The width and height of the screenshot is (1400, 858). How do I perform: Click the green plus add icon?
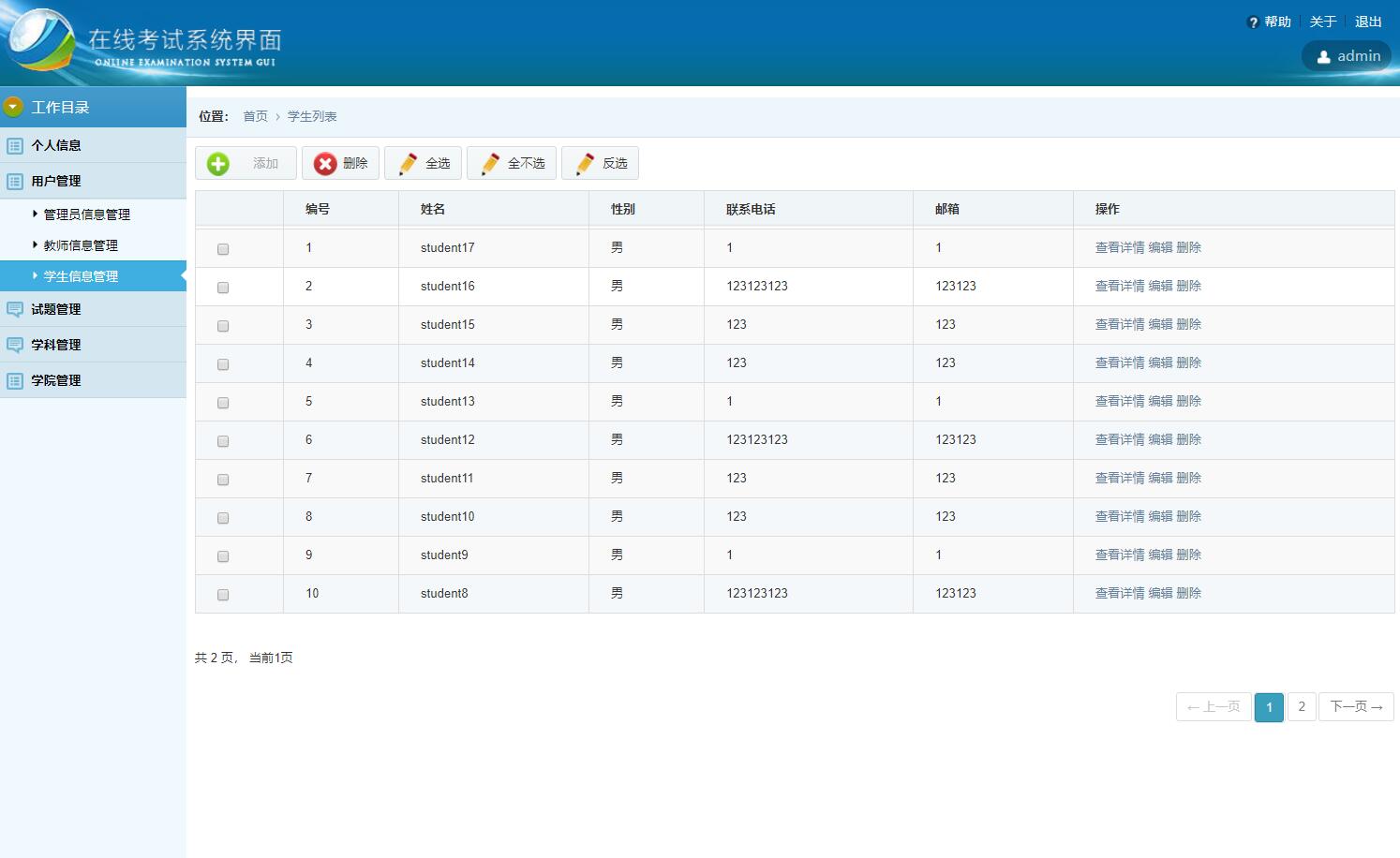[x=218, y=164]
